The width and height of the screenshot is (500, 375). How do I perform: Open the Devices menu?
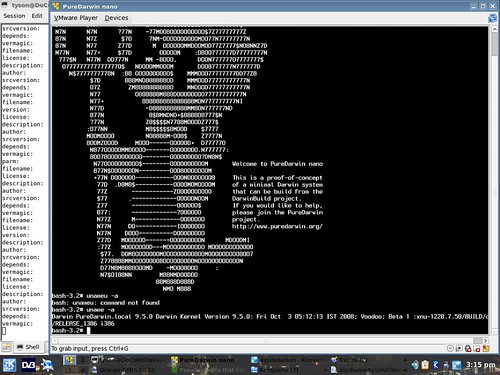pyautogui.click(x=116, y=18)
